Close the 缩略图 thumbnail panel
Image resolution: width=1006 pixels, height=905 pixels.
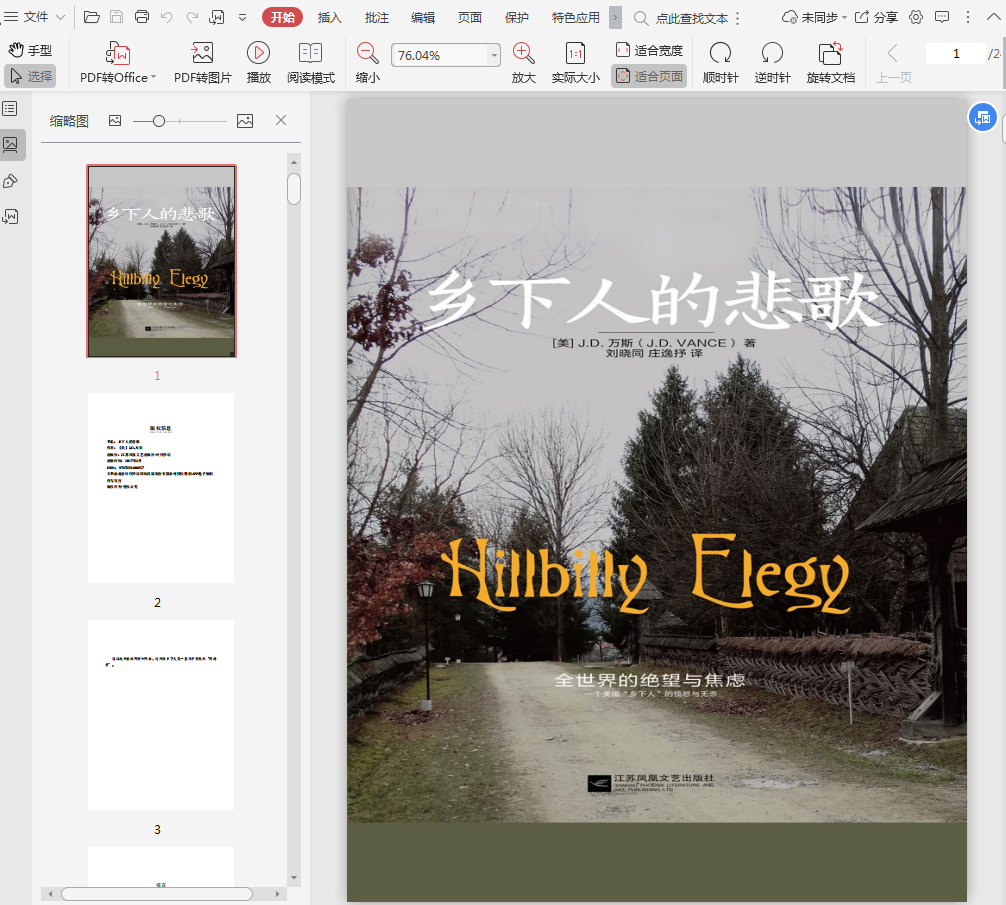pos(281,120)
